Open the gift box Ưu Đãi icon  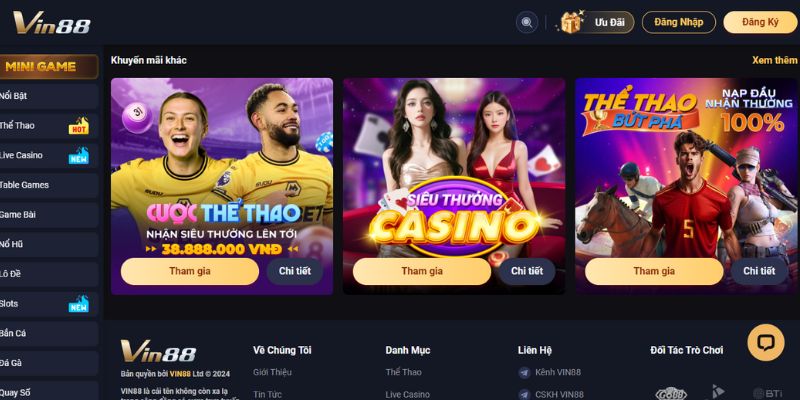[x=570, y=22]
